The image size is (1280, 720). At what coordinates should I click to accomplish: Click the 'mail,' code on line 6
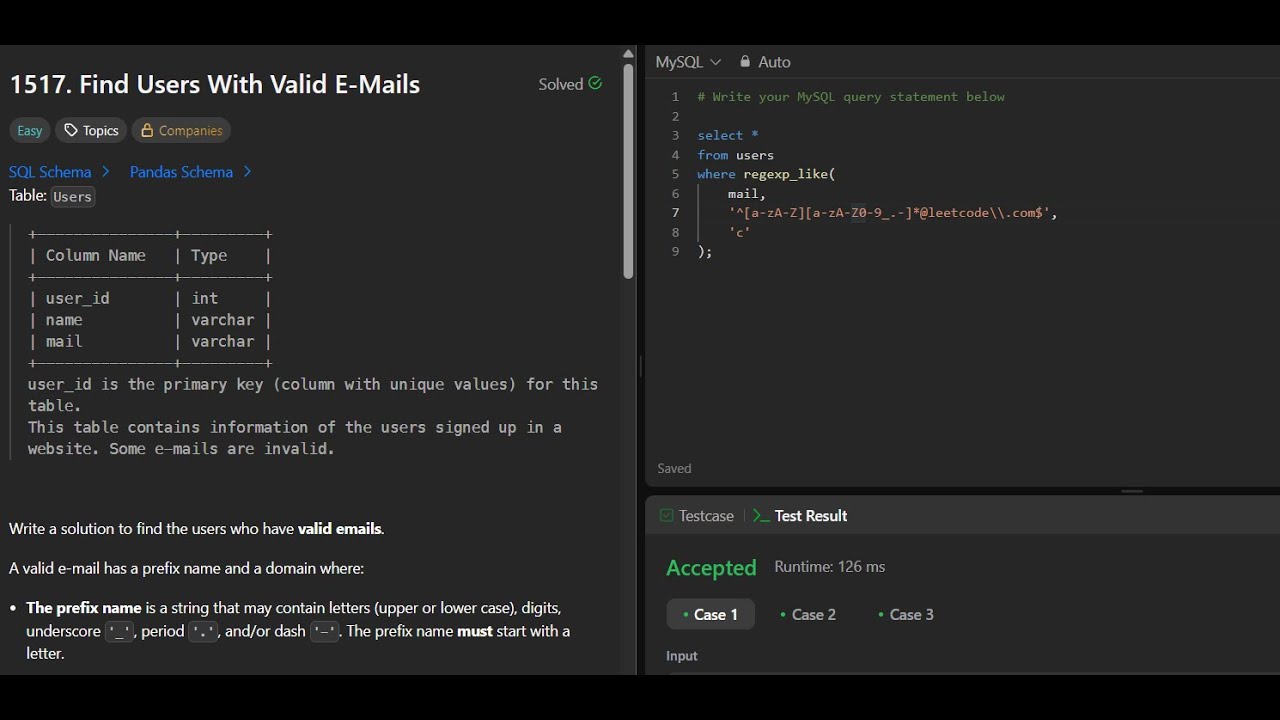click(x=747, y=194)
